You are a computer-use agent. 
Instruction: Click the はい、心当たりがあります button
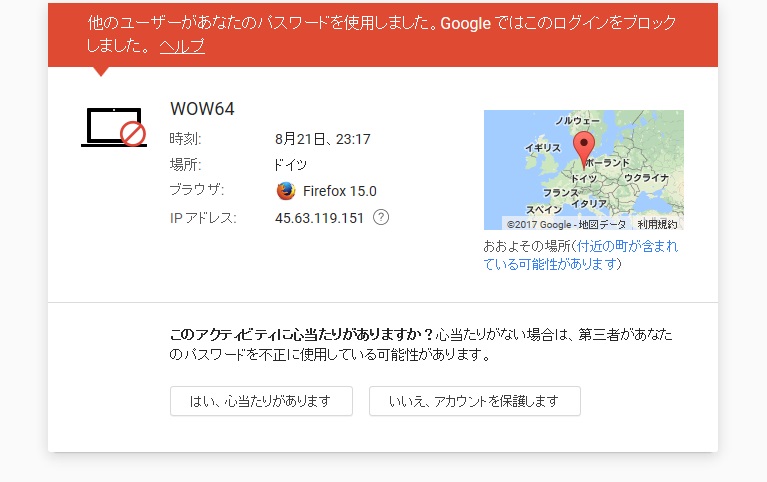click(261, 401)
